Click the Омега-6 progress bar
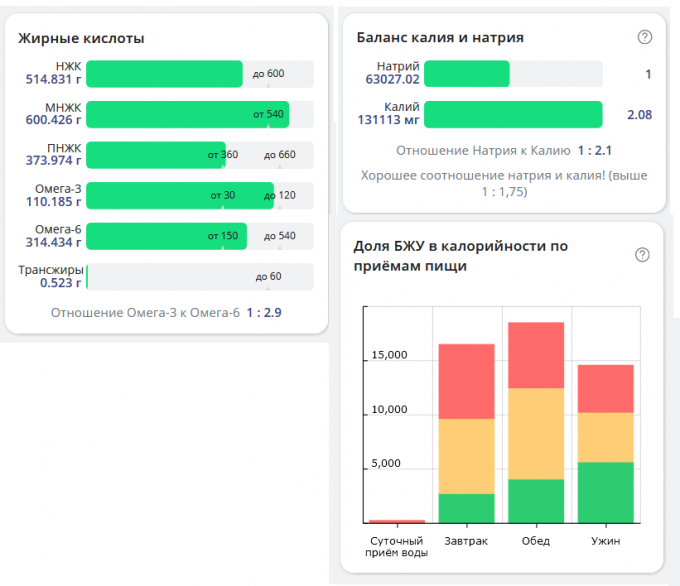This screenshot has height=586, width=680. click(x=167, y=236)
